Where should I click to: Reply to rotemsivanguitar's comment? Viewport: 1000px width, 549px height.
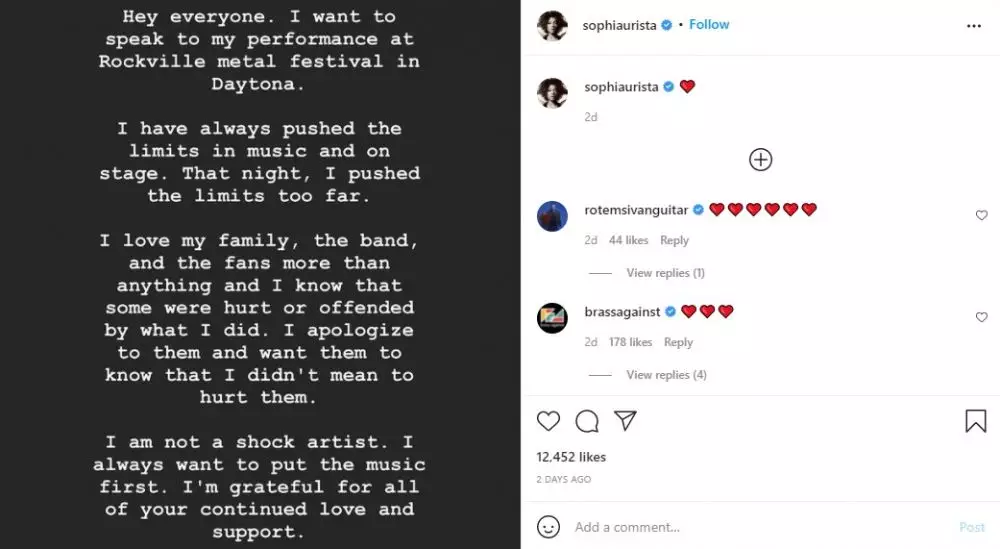(674, 240)
